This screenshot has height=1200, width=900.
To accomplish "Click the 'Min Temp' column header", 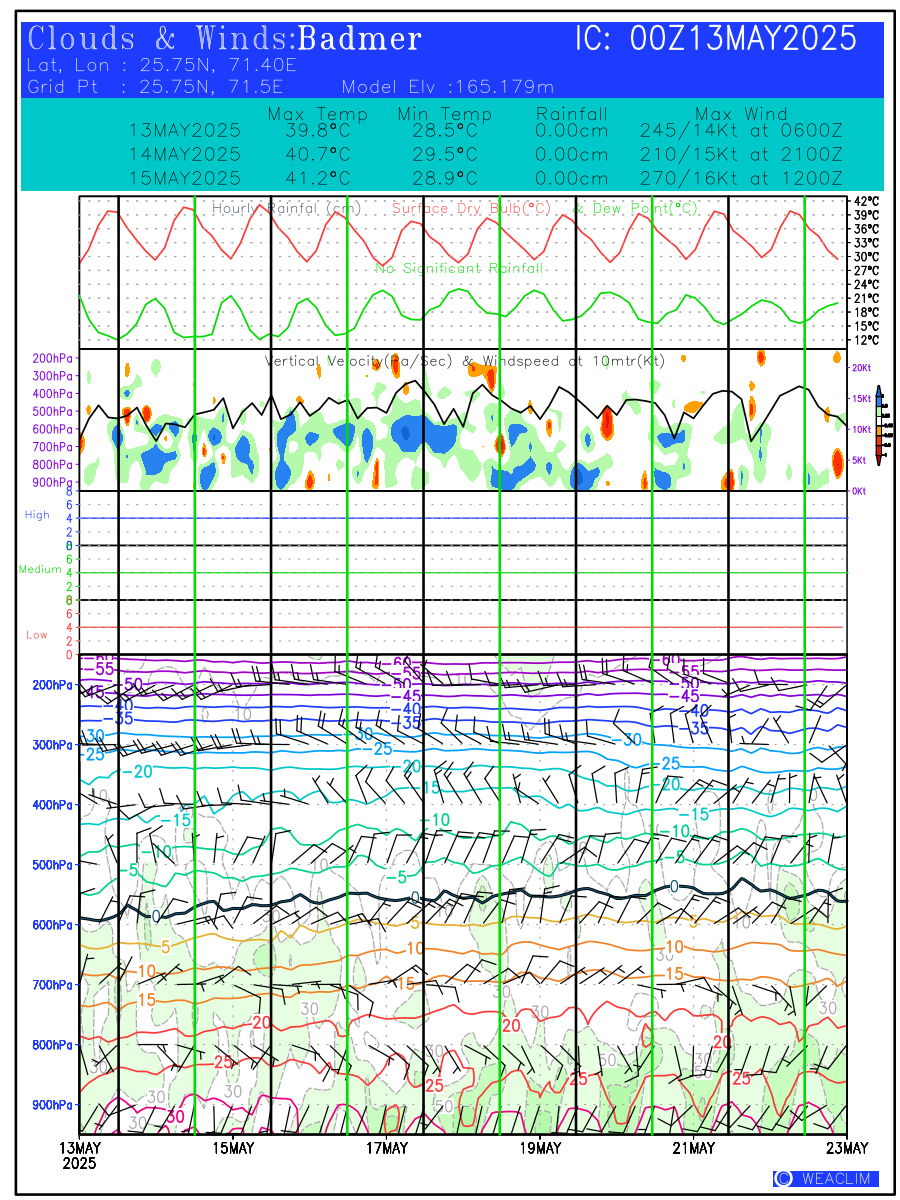I will pos(444,114).
